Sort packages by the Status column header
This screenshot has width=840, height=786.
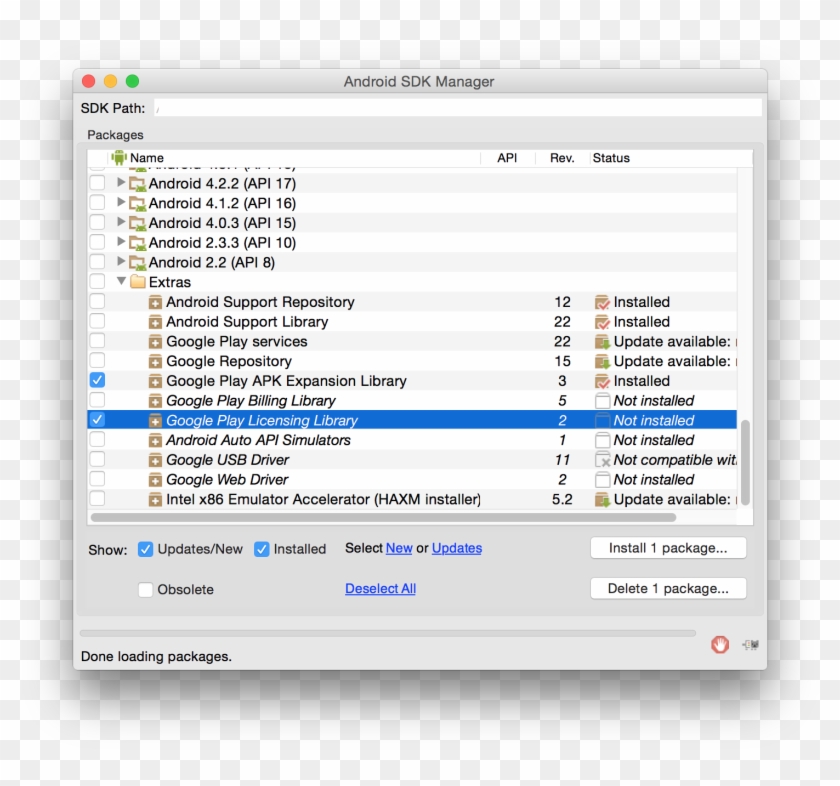click(x=611, y=158)
